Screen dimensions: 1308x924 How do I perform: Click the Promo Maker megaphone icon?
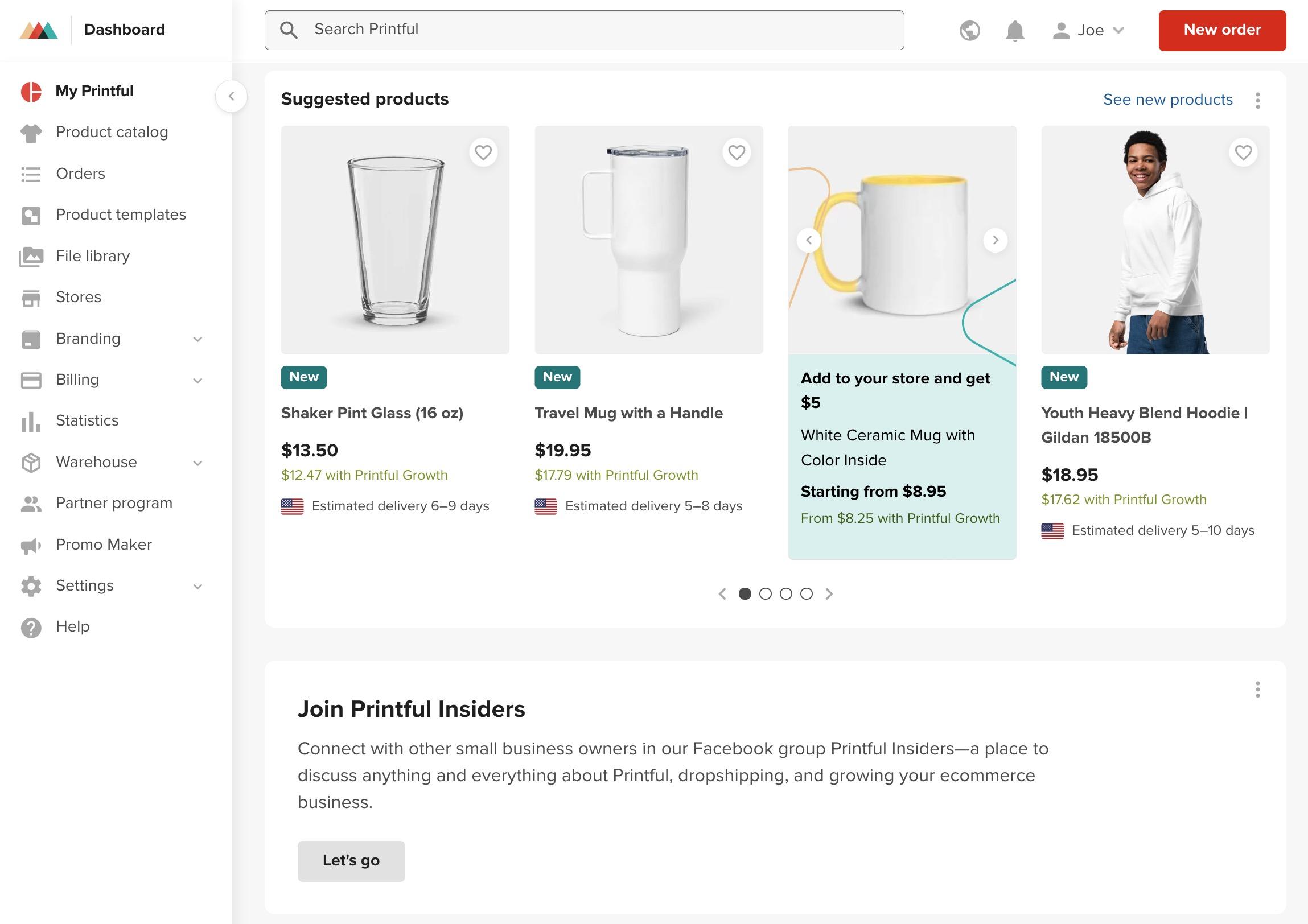pyautogui.click(x=31, y=546)
